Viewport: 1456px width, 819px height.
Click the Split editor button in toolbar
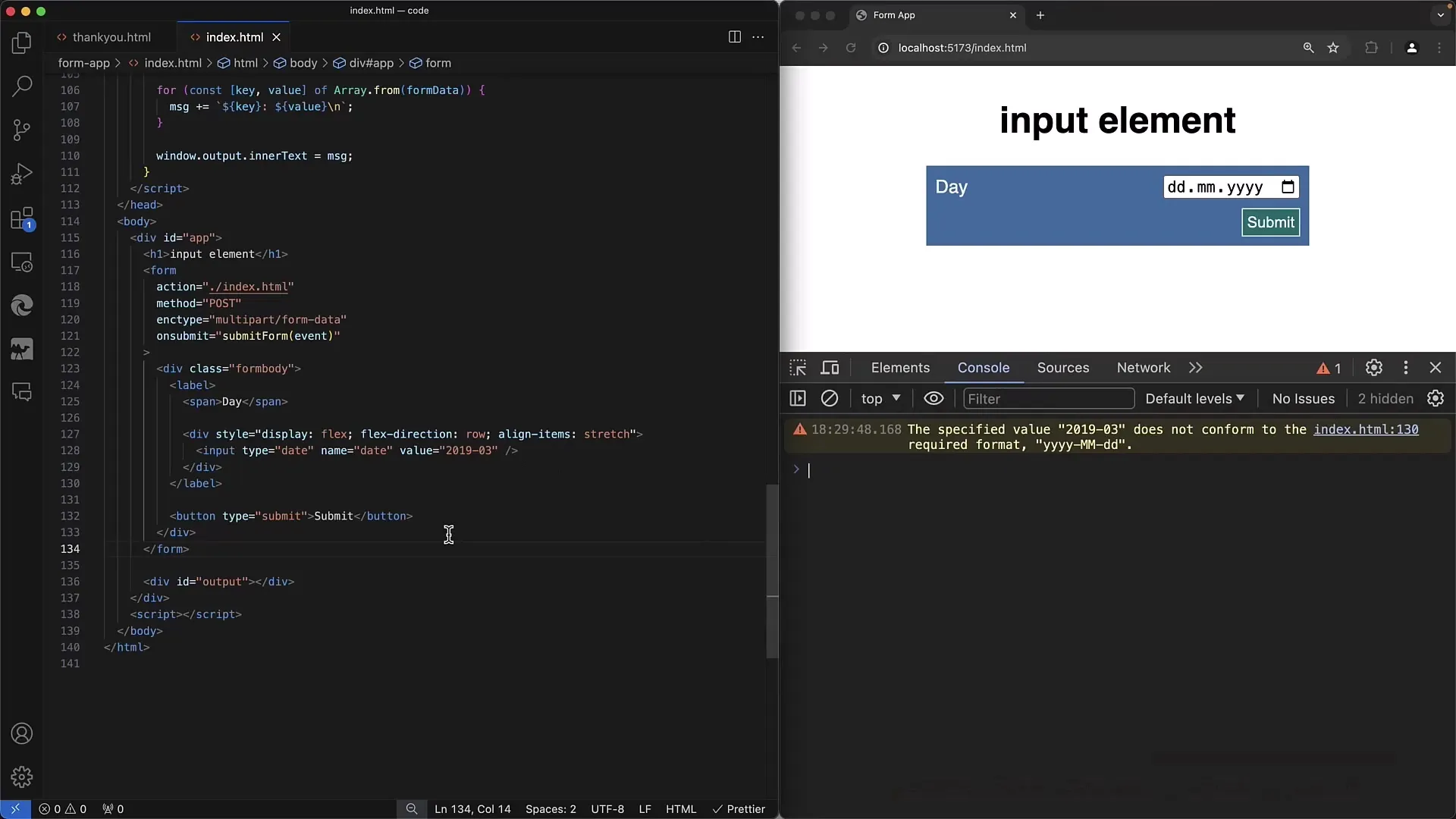point(734,36)
